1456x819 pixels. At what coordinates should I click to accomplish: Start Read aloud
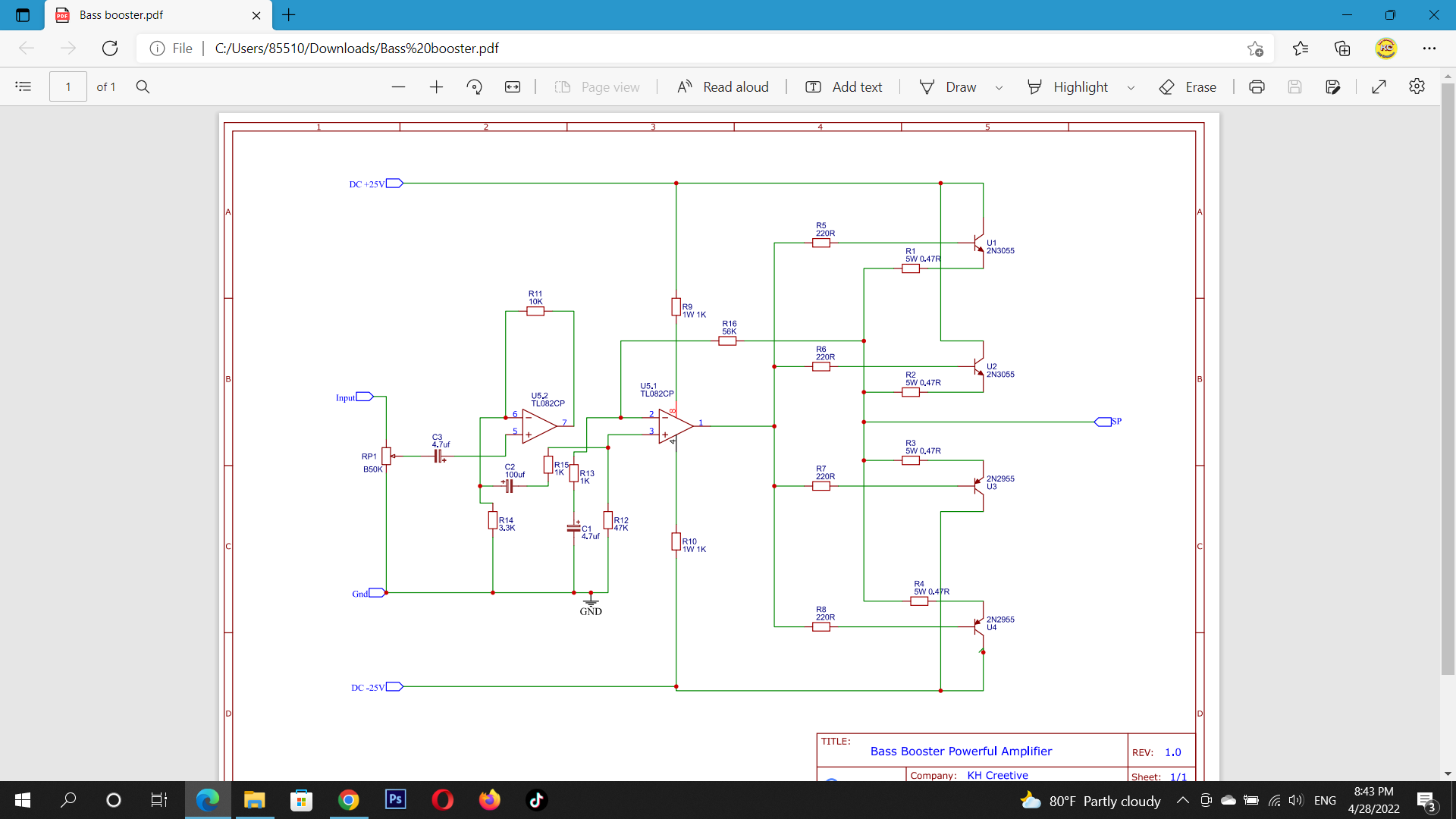pos(723,86)
